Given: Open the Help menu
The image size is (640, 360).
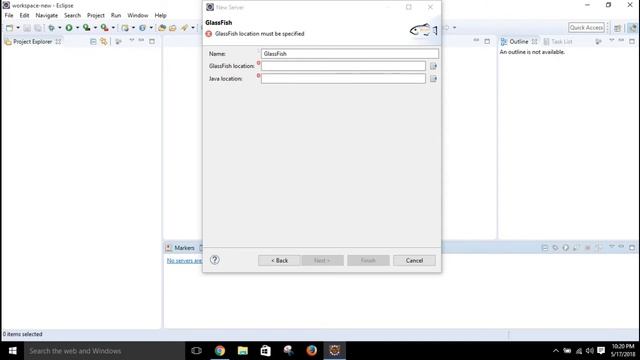Looking at the screenshot, I should coord(160,16).
